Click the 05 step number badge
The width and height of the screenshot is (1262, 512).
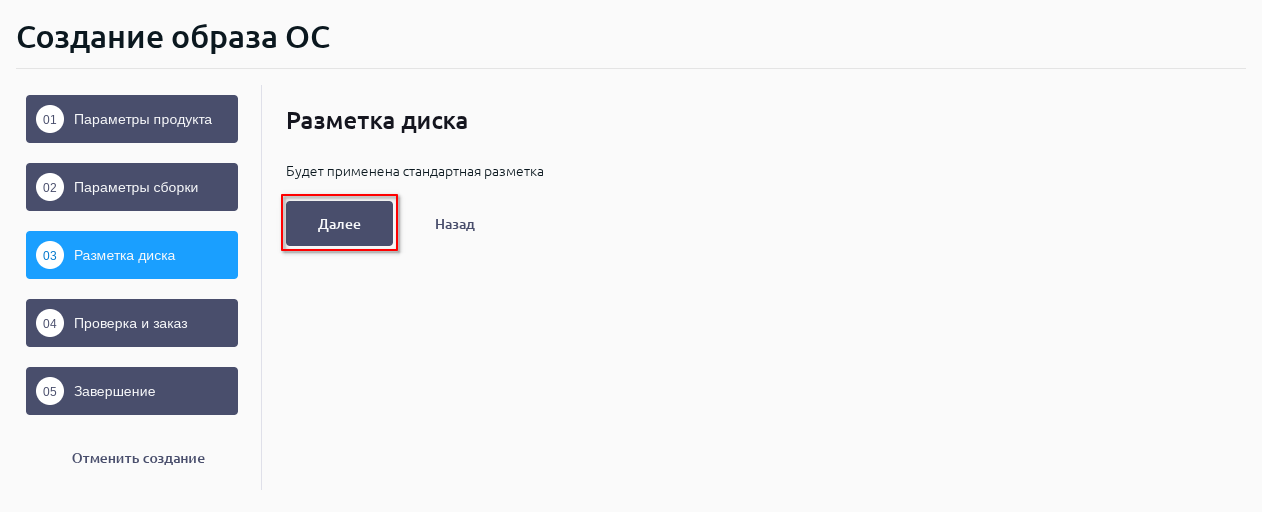coord(49,391)
